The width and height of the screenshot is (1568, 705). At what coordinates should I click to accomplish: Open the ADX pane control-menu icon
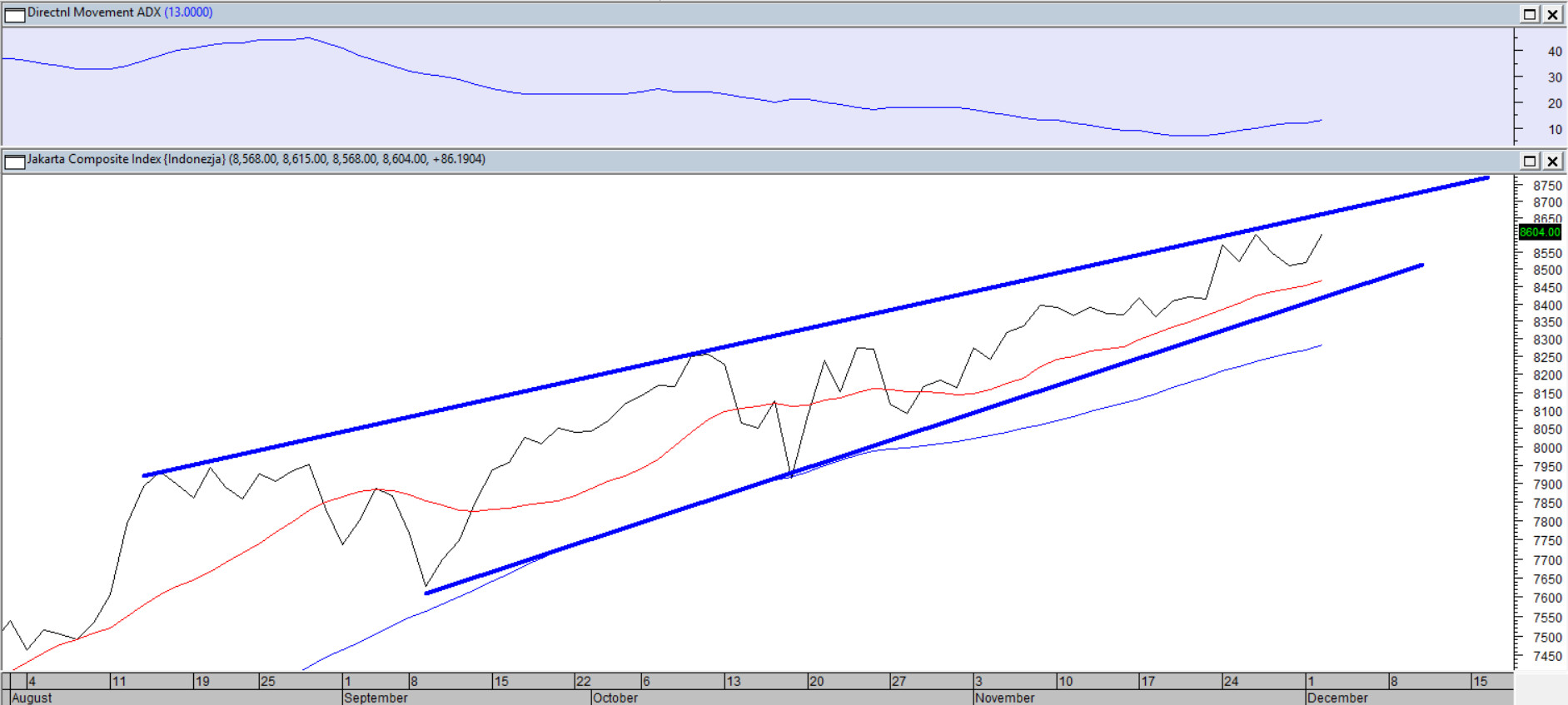click(x=14, y=14)
